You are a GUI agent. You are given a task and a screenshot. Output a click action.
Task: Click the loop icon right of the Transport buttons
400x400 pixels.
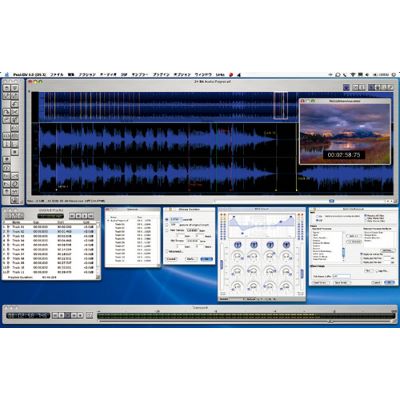click(x=89, y=315)
